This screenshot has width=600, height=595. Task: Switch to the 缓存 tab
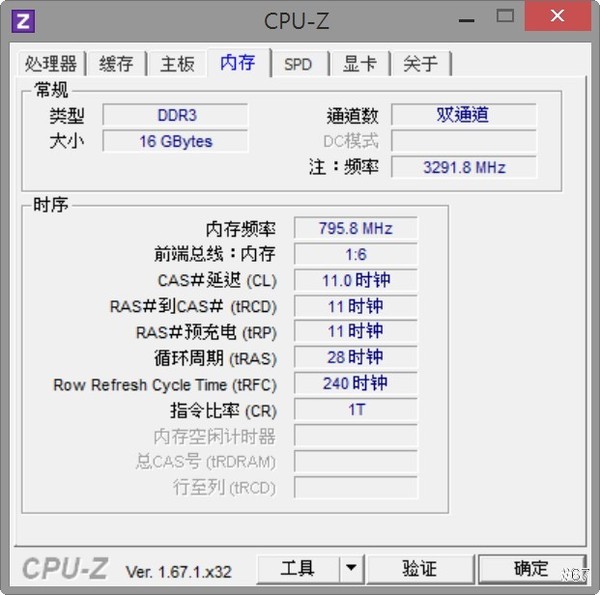click(116, 64)
